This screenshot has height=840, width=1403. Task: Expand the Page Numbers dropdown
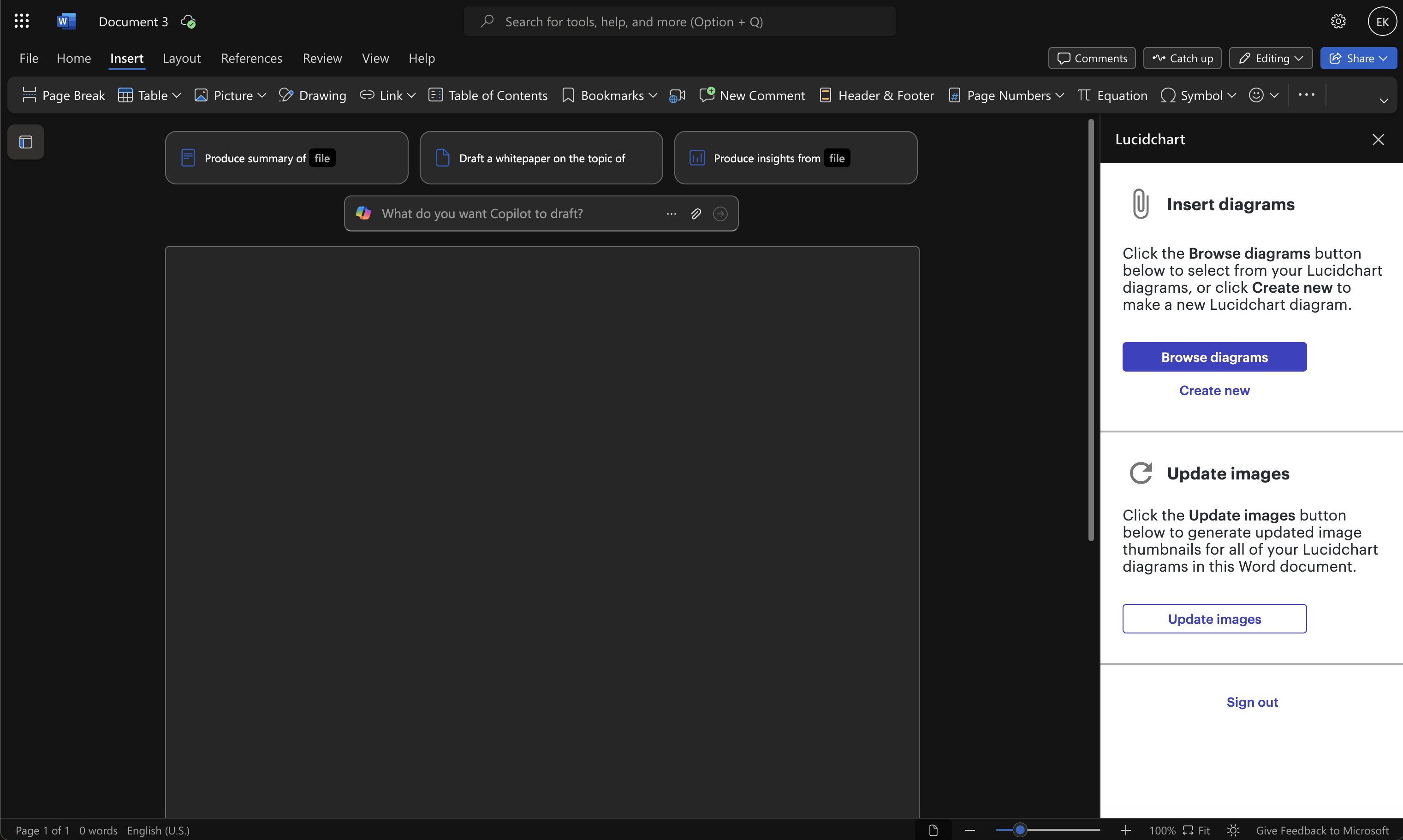point(1060,95)
